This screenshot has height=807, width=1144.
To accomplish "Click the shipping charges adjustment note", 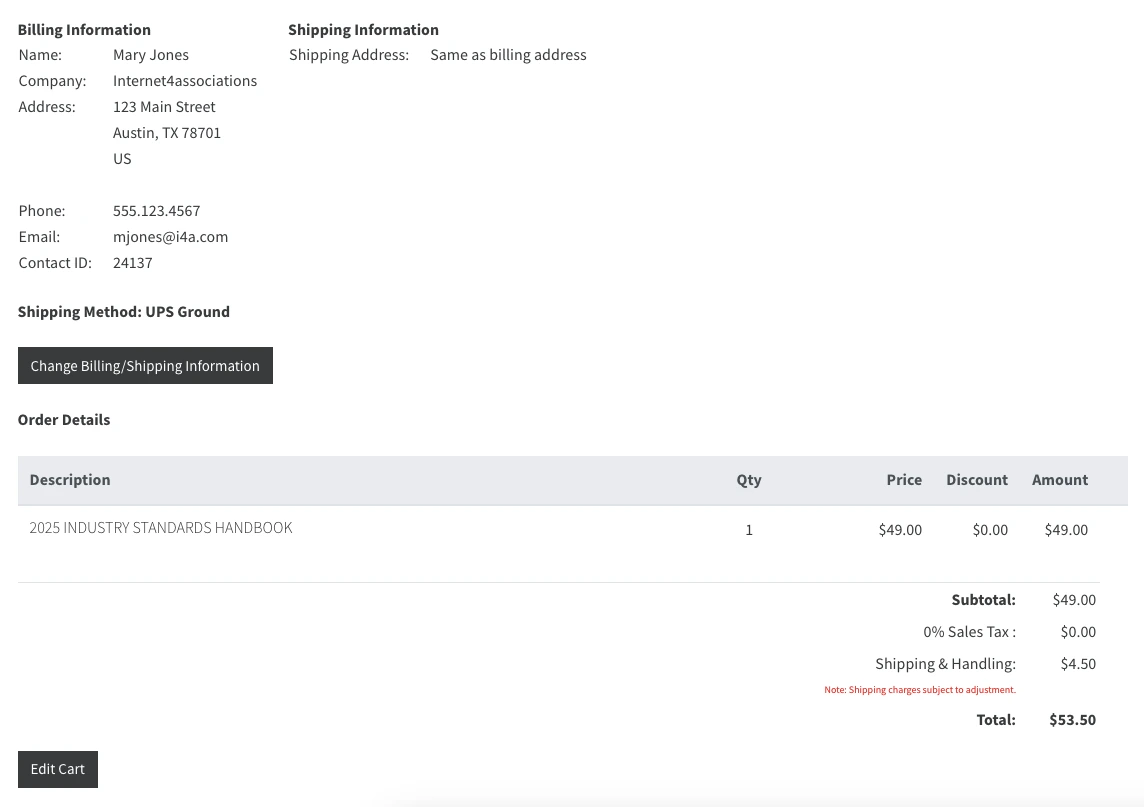I will click(919, 689).
